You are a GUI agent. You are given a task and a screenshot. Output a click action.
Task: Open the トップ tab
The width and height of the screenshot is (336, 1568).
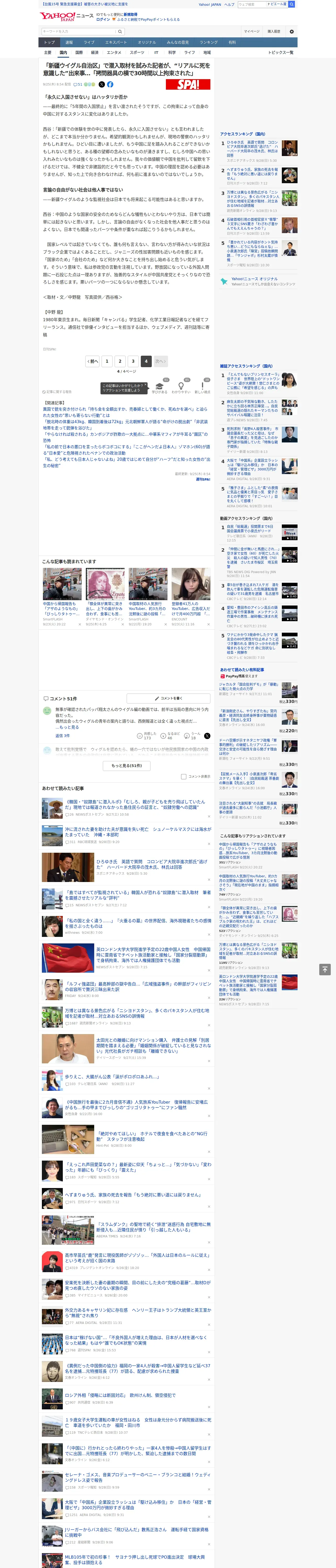pyautogui.click(x=49, y=43)
